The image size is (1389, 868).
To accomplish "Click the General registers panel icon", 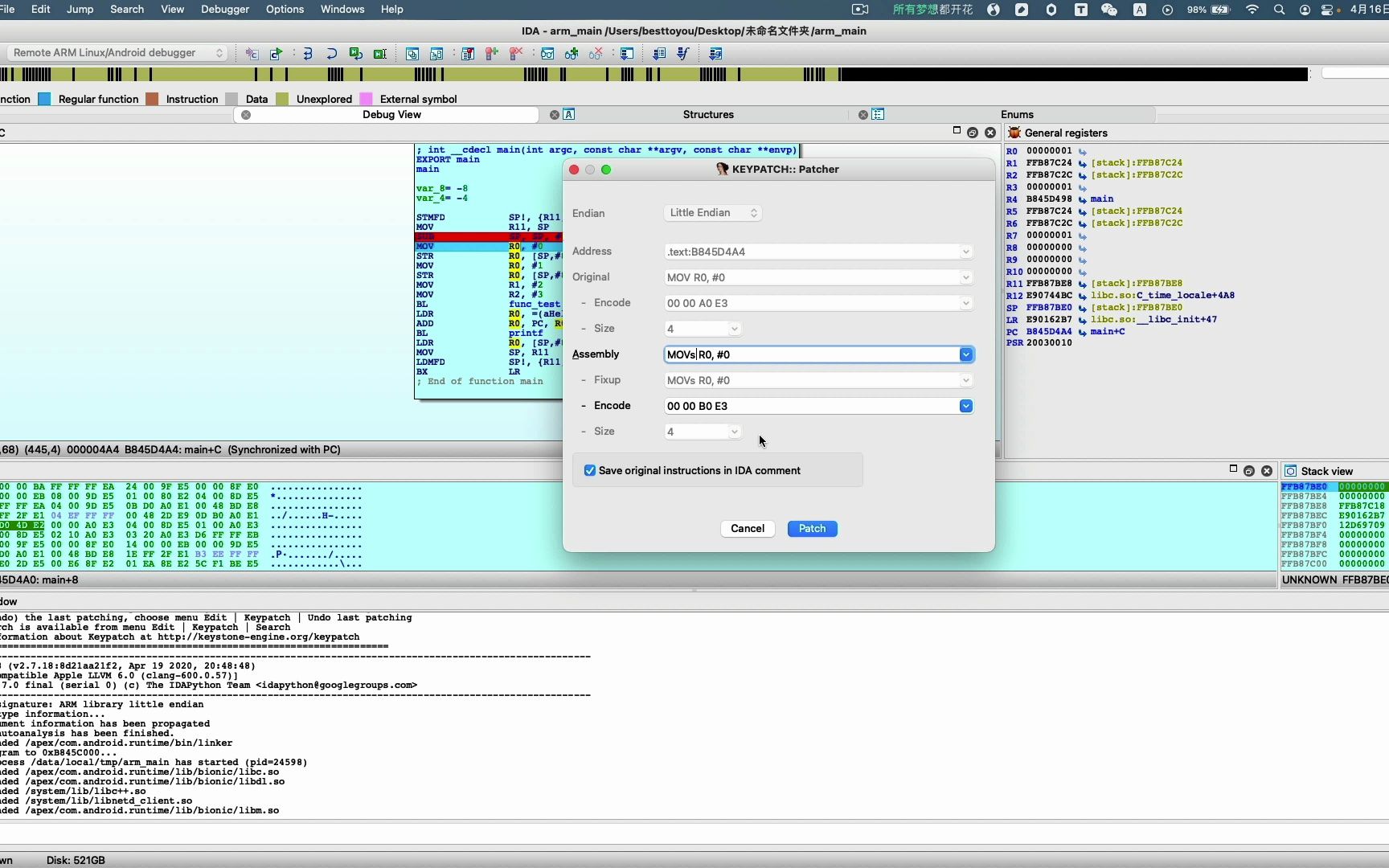I will tap(1014, 133).
